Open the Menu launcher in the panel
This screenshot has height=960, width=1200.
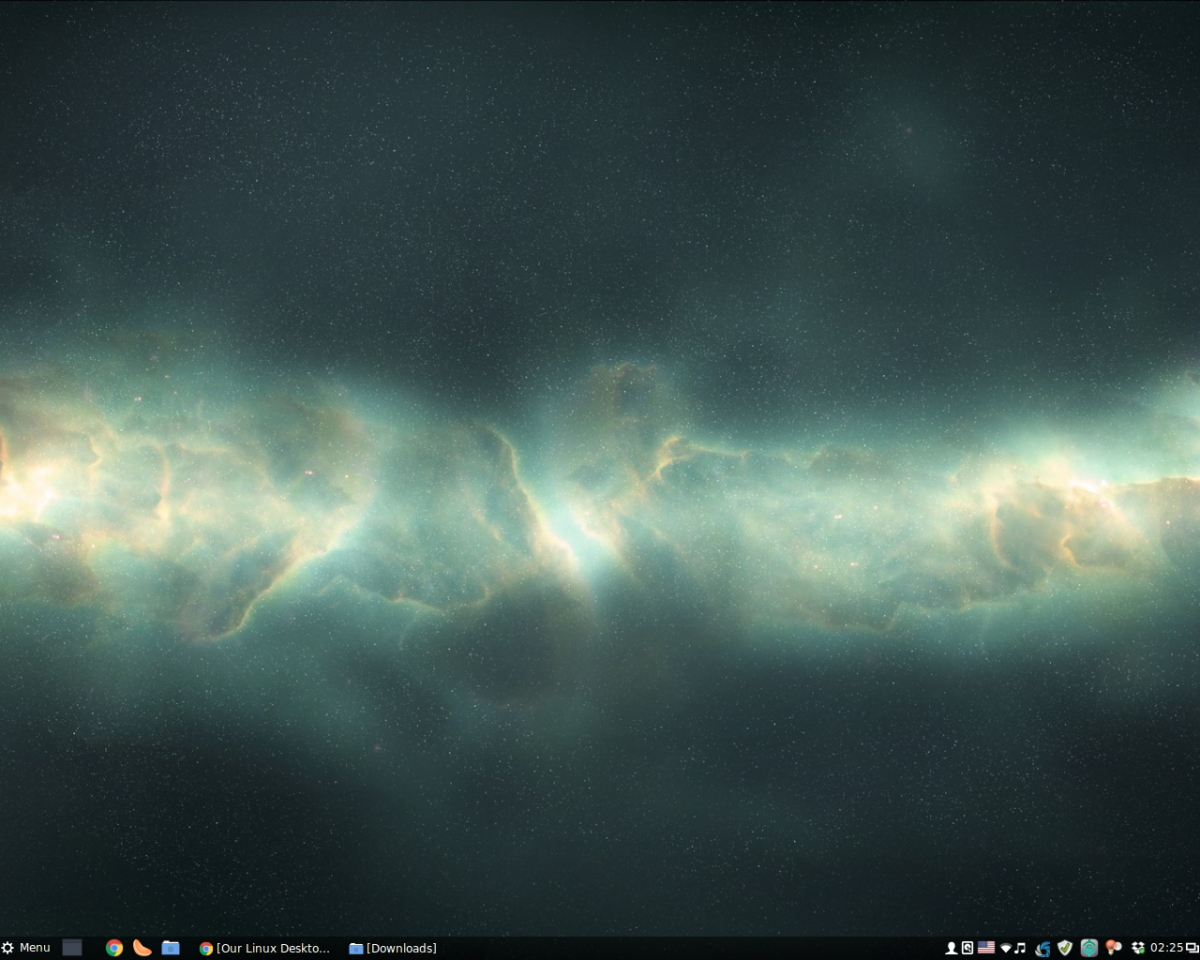pos(26,947)
